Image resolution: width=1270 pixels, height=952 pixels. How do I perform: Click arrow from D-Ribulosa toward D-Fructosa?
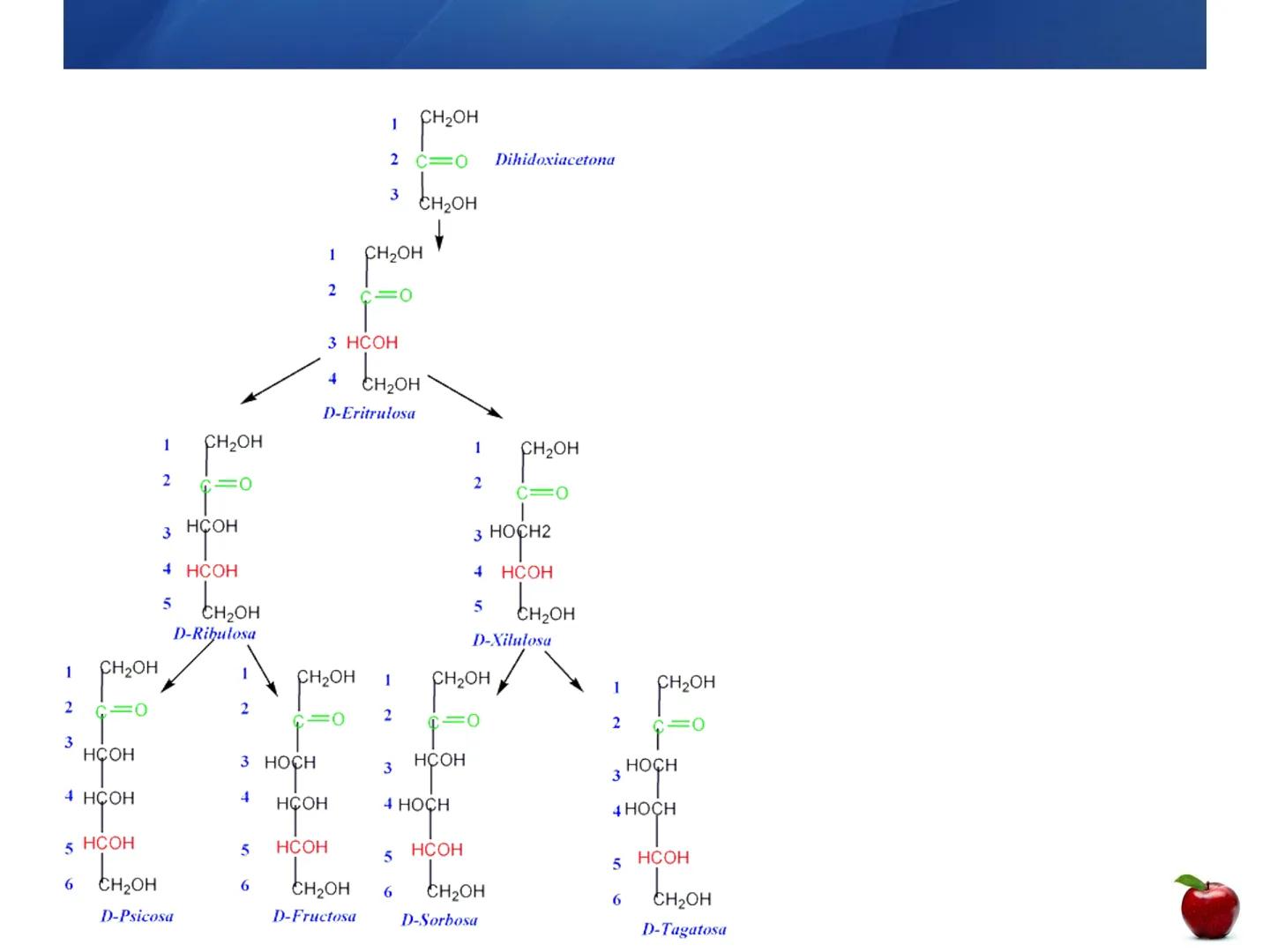click(x=263, y=672)
